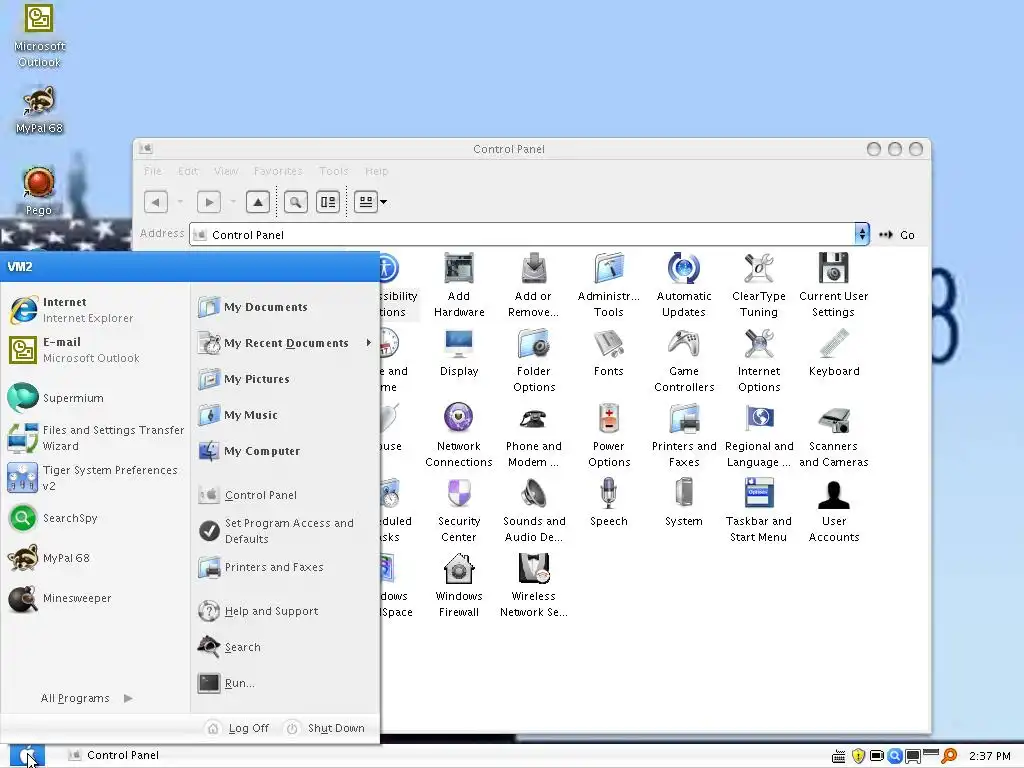Open ClearType Tuning icon
Viewport: 1024px width, 768px height.
click(x=759, y=285)
